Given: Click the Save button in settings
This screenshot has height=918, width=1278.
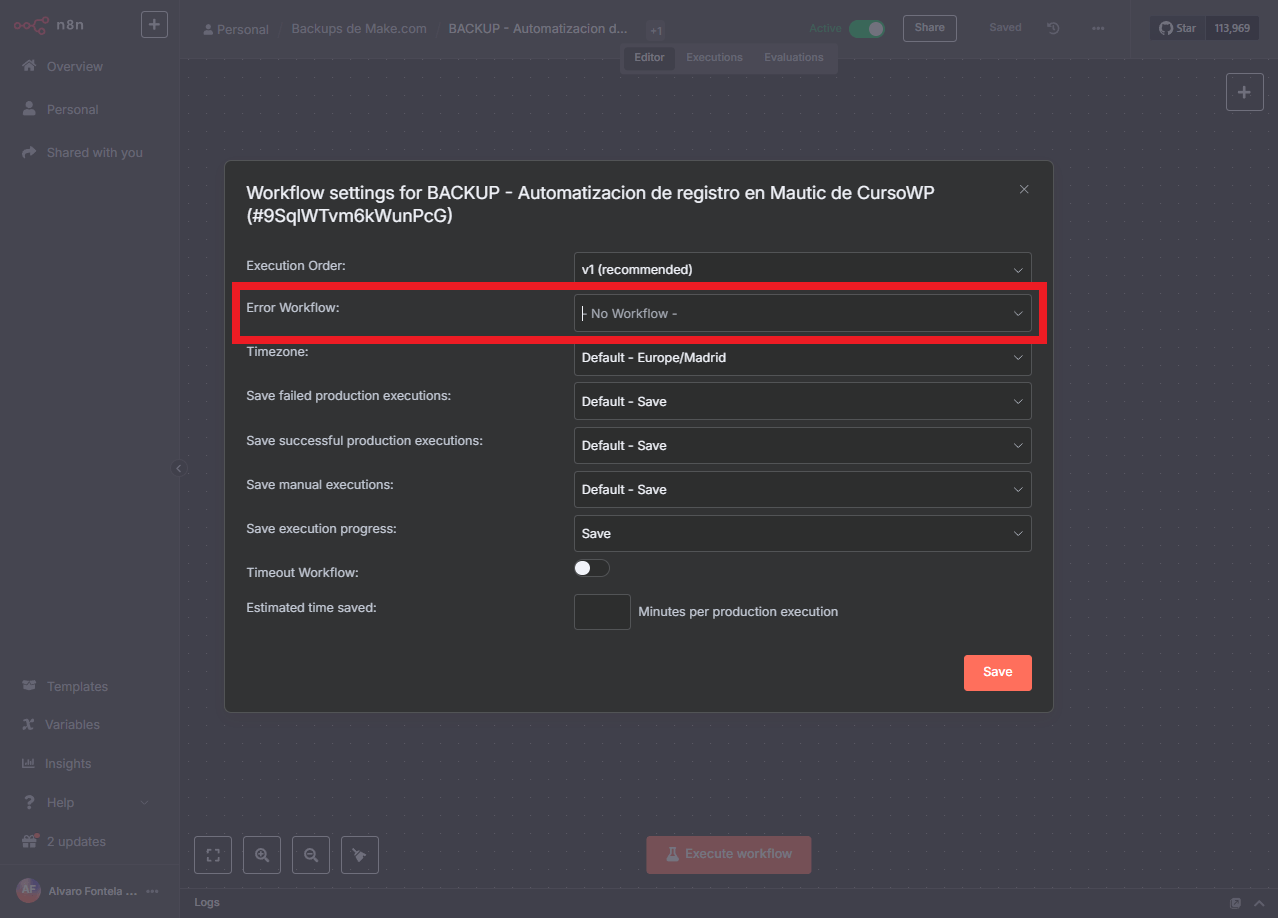Looking at the screenshot, I should [x=997, y=672].
